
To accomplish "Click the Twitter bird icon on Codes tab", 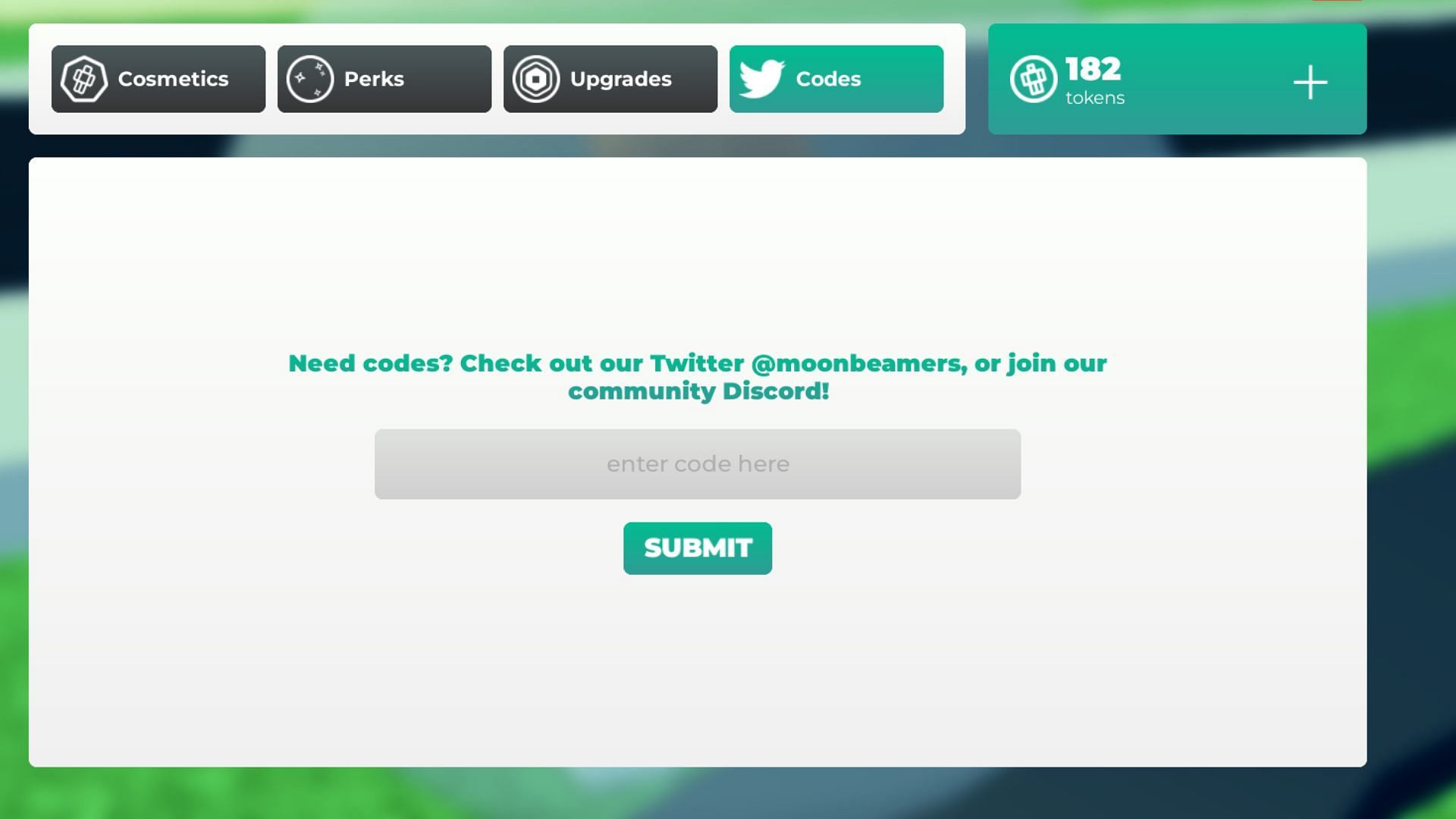I will pyautogui.click(x=762, y=78).
